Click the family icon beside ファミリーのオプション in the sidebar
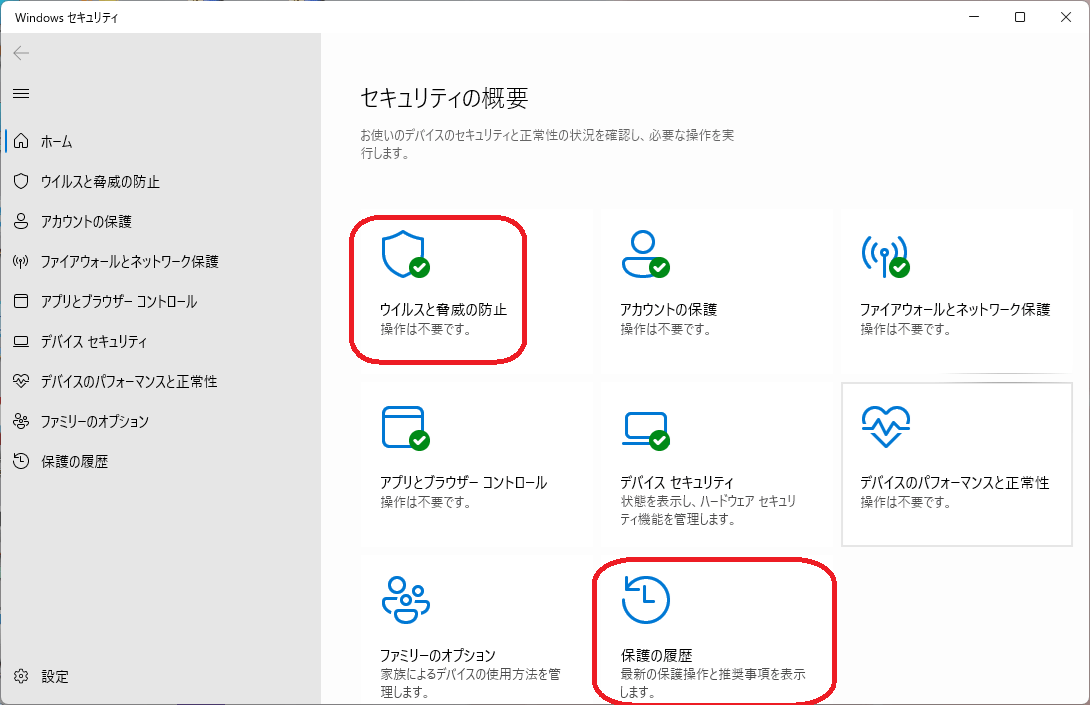The image size is (1090, 705). (22, 421)
